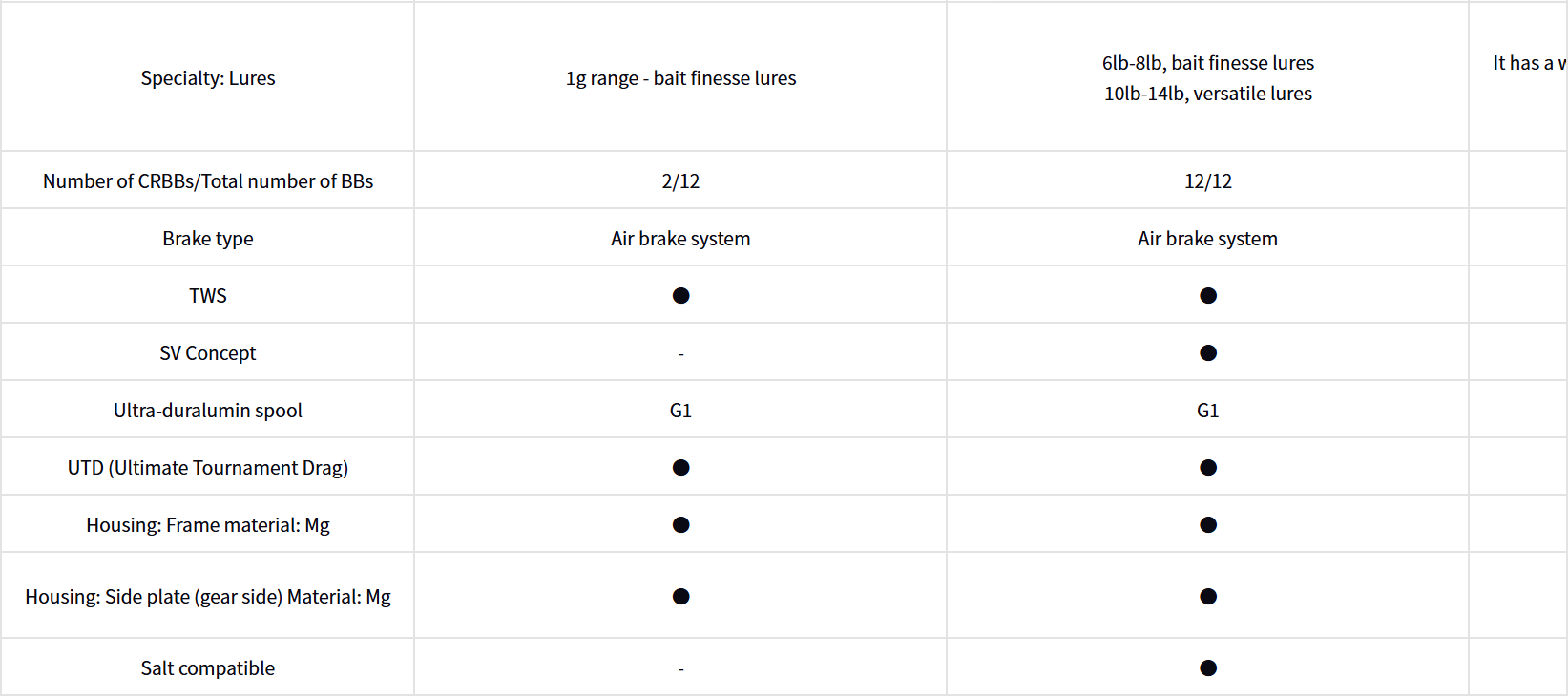1568x699 pixels.
Task: Click the '1g range - bait finesse lures' cell
Action: tap(680, 78)
